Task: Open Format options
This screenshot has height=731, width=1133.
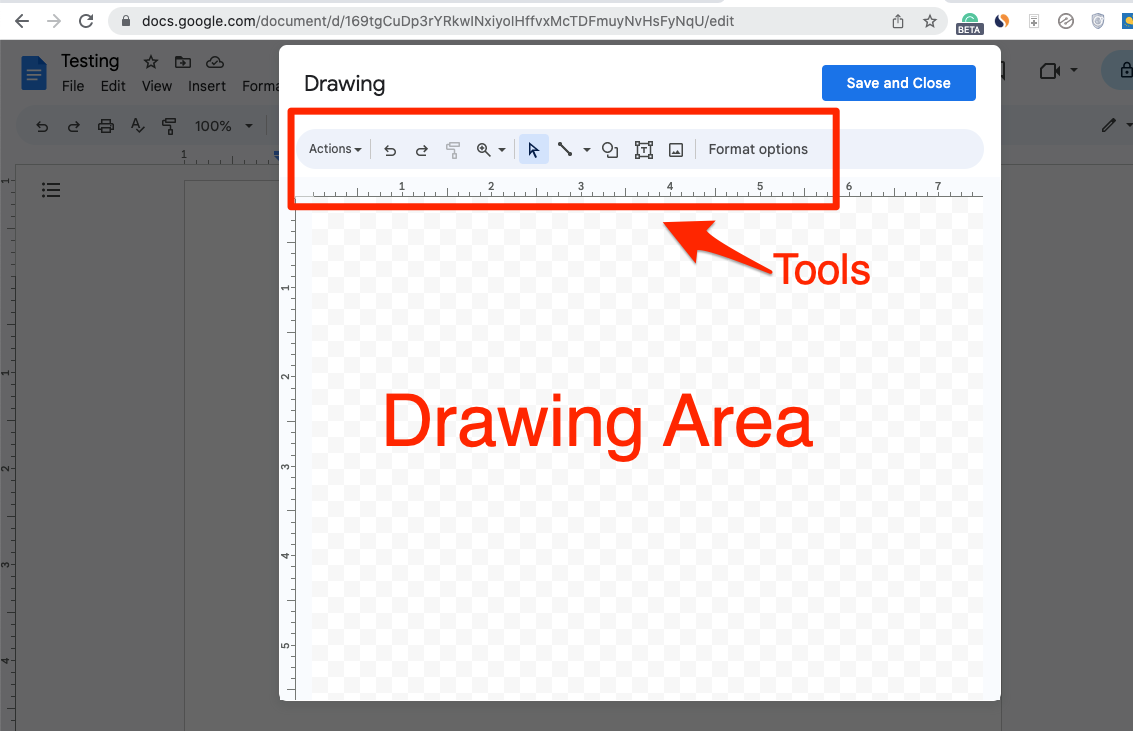Action: pos(758,149)
